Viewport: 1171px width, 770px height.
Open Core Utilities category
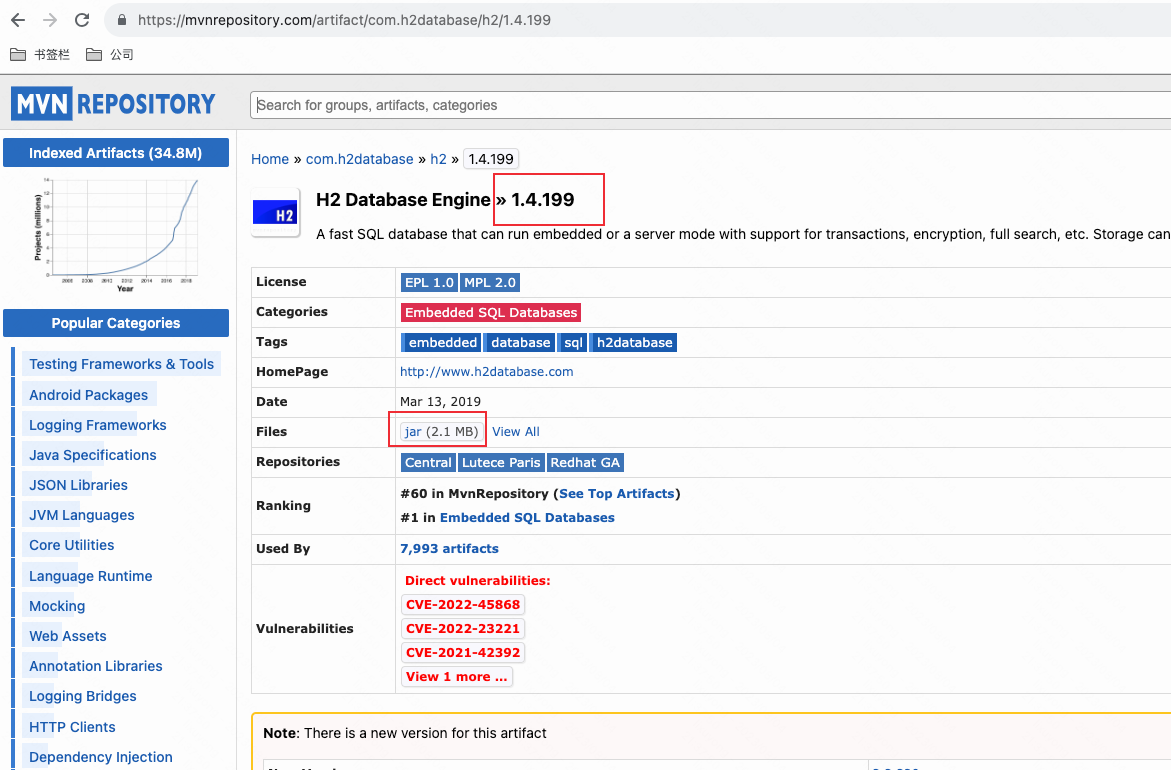[x=71, y=545]
